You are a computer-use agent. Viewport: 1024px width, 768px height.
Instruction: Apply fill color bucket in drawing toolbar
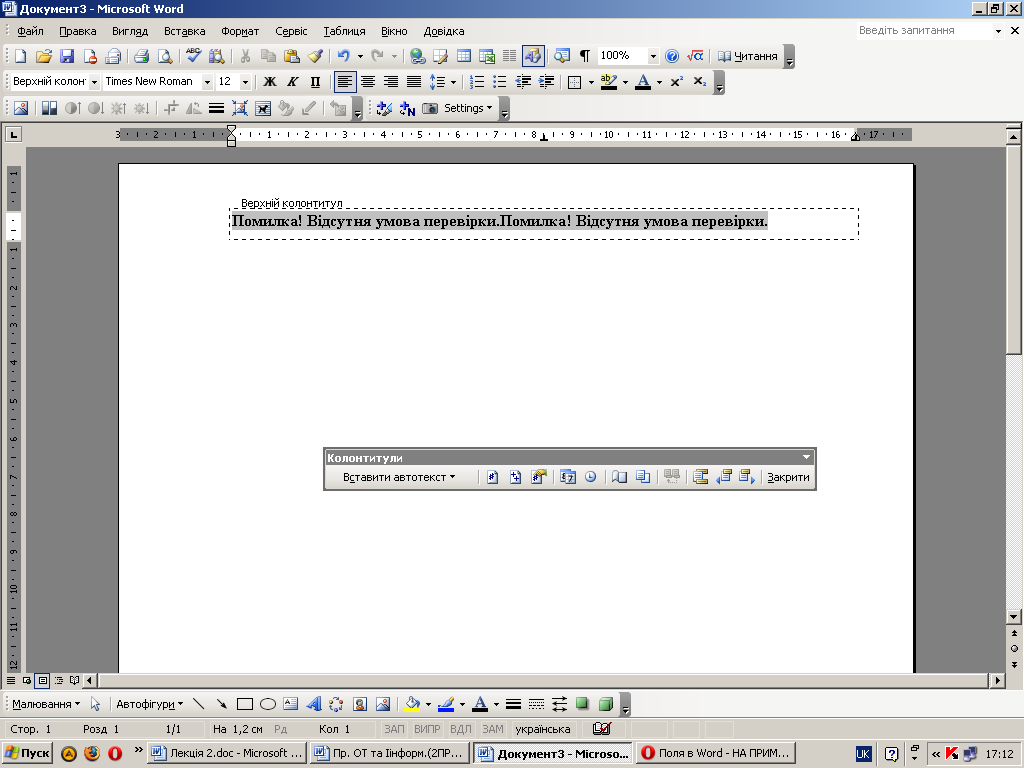click(x=412, y=704)
